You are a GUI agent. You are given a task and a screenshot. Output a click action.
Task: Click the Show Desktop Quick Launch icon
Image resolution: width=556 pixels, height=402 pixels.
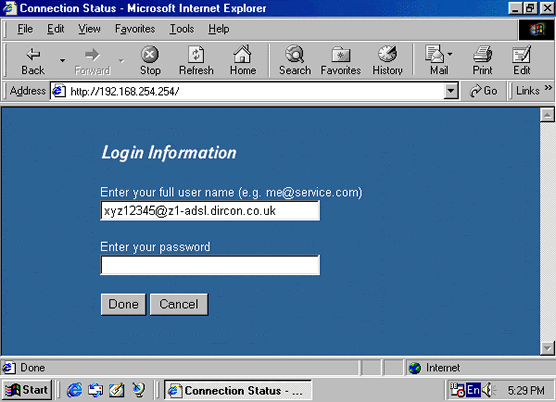tap(117, 390)
